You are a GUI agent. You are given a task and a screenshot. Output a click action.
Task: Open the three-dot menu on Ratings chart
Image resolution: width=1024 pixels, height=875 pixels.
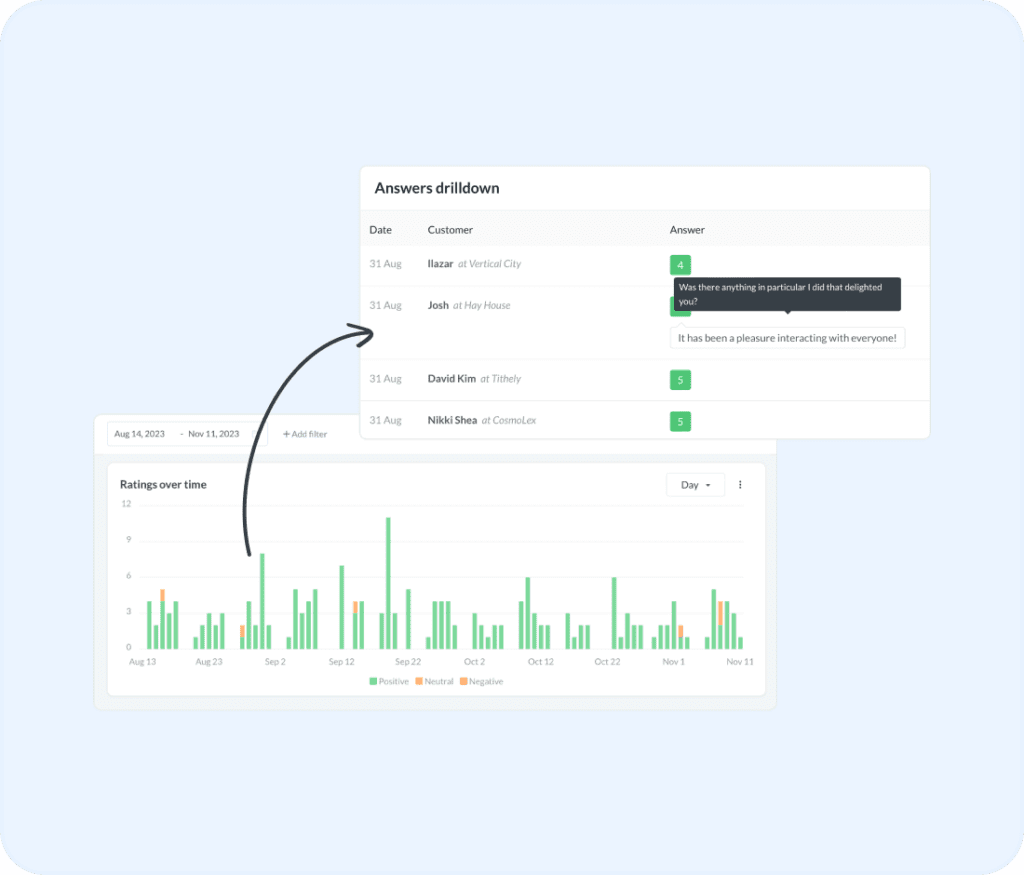point(740,485)
